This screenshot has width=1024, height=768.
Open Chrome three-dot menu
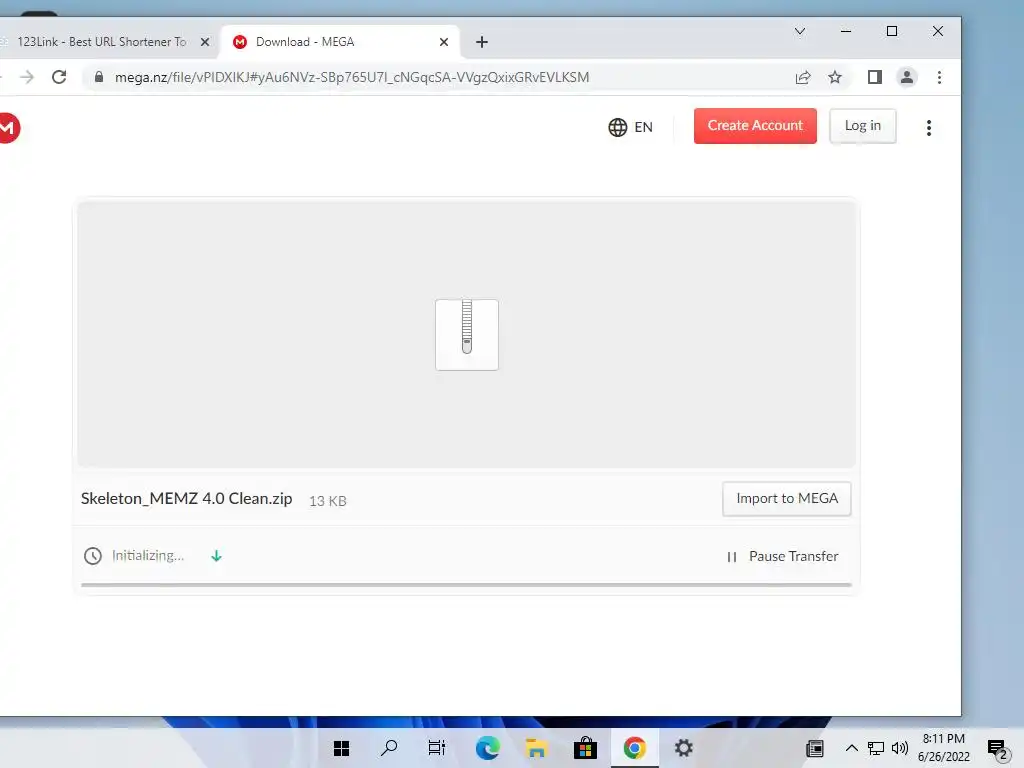[939, 77]
